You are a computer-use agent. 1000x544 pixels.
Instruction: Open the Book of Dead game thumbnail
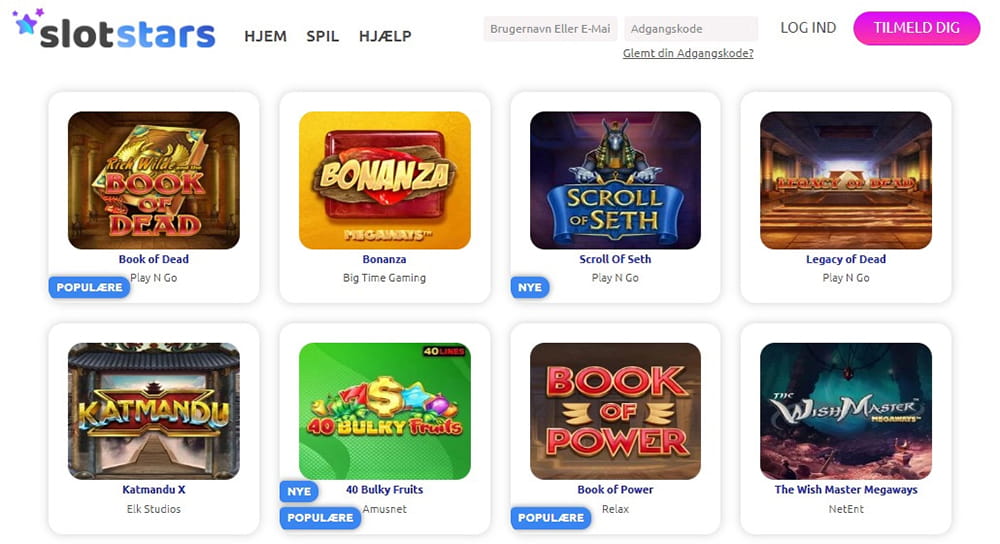154,180
